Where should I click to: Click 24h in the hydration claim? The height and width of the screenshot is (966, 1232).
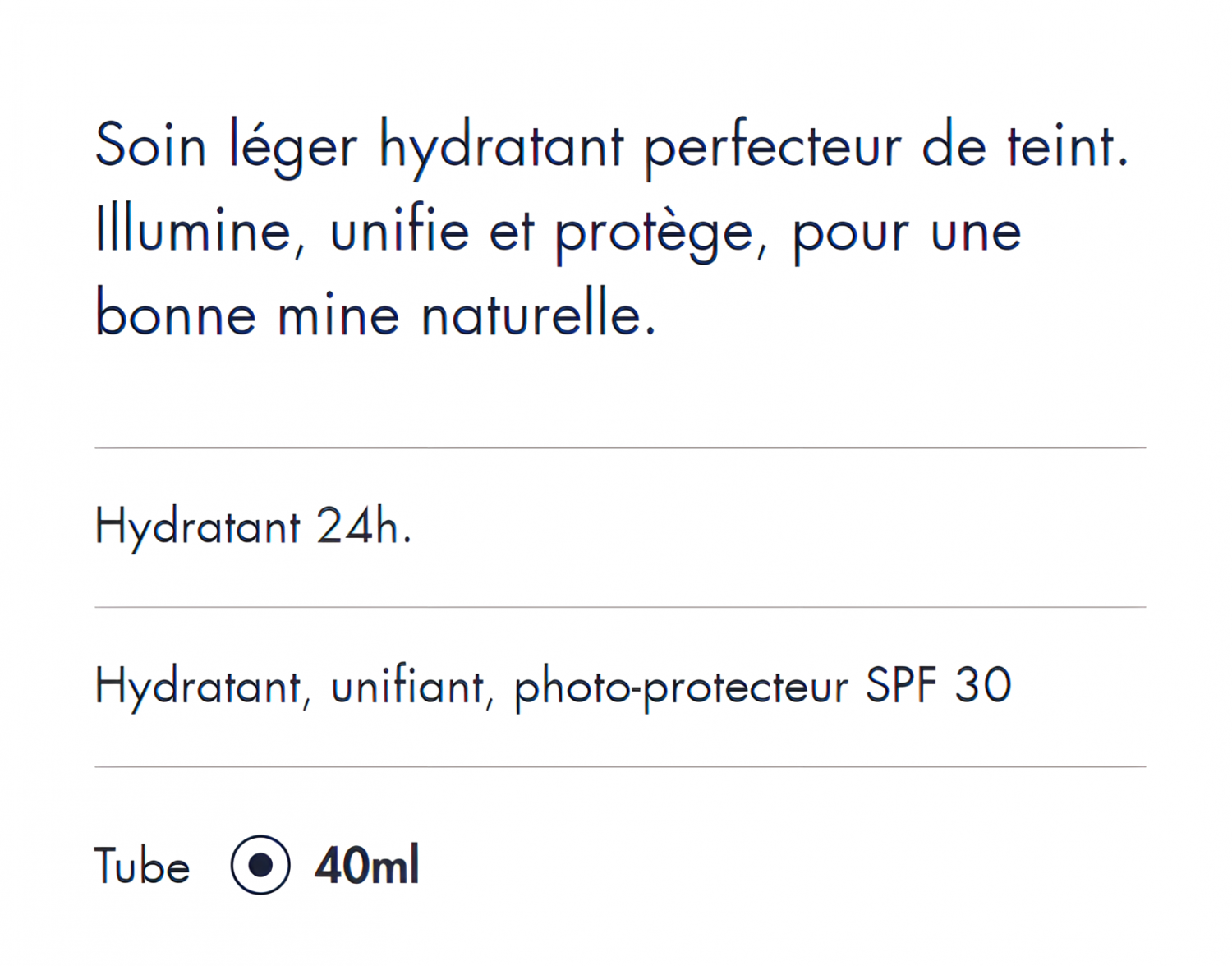click(364, 525)
